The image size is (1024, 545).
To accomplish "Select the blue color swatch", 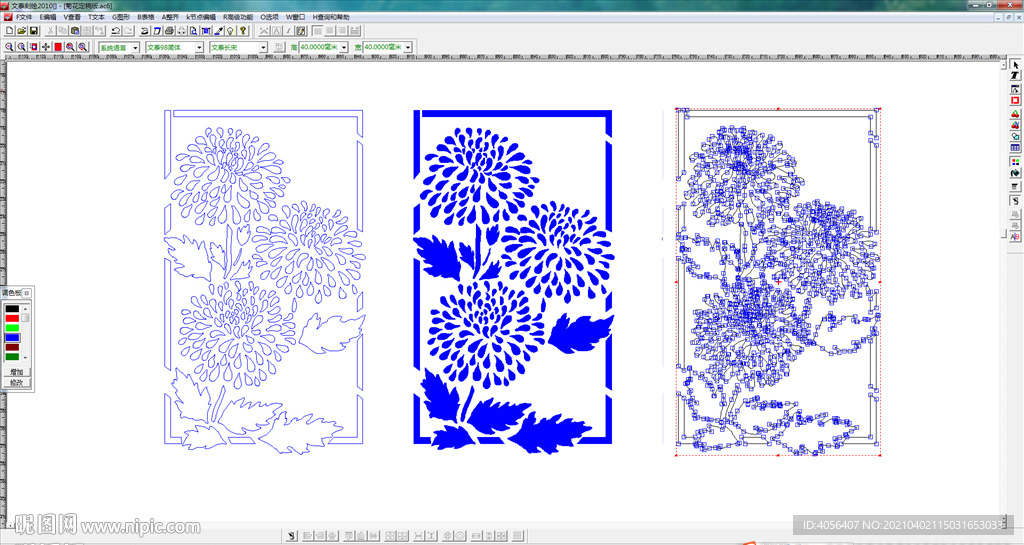I will [x=12, y=337].
